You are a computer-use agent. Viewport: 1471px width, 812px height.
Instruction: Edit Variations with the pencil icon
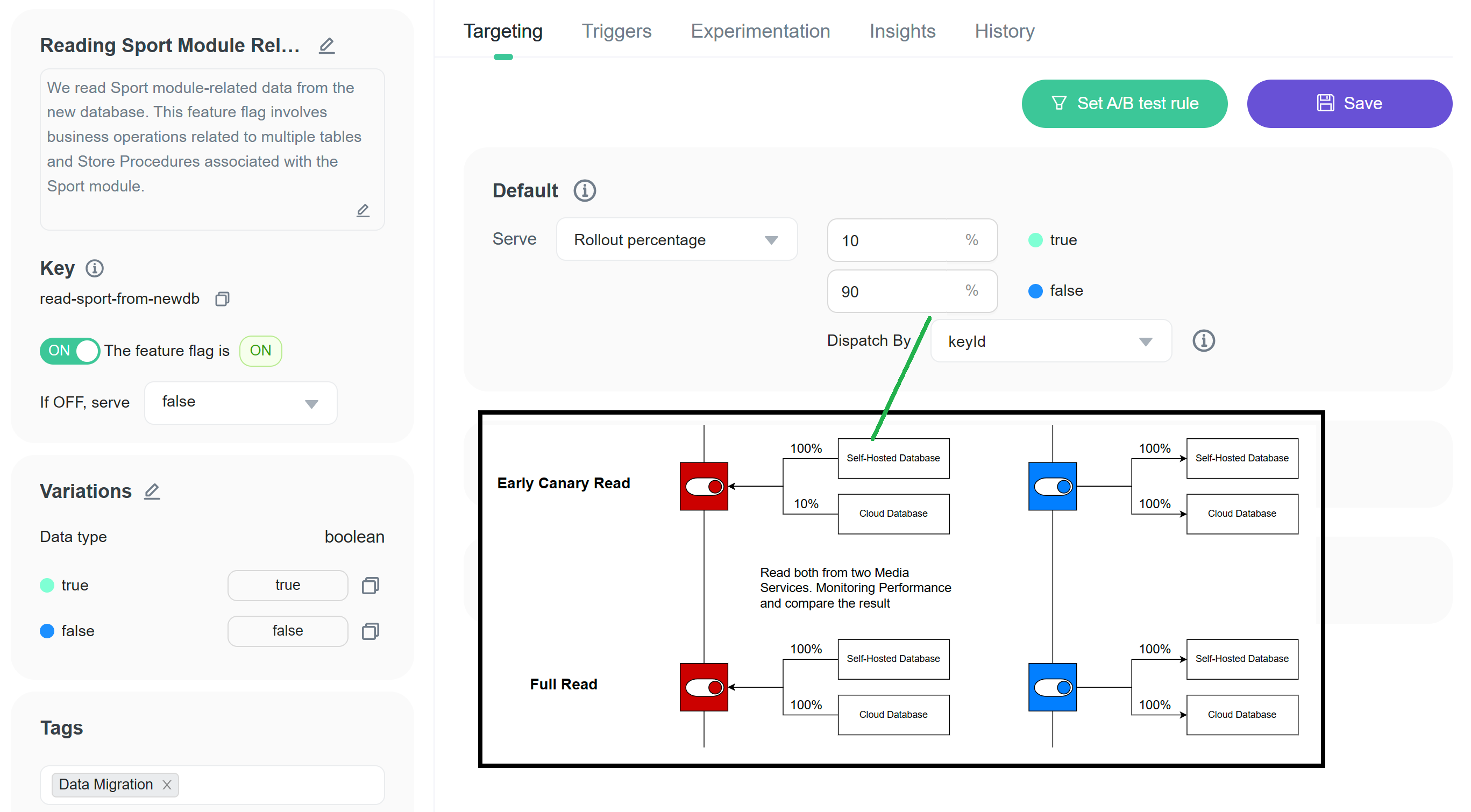(x=152, y=491)
